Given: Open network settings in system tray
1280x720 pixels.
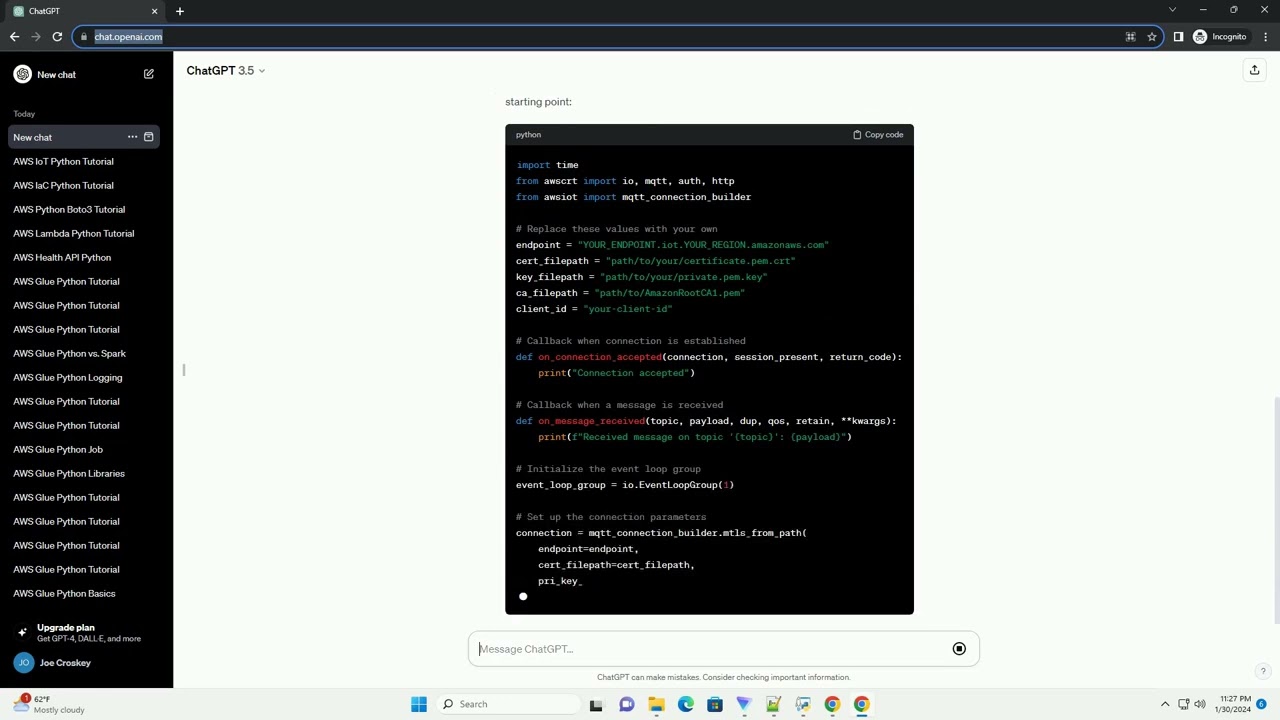Looking at the screenshot, I should click(1183, 704).
